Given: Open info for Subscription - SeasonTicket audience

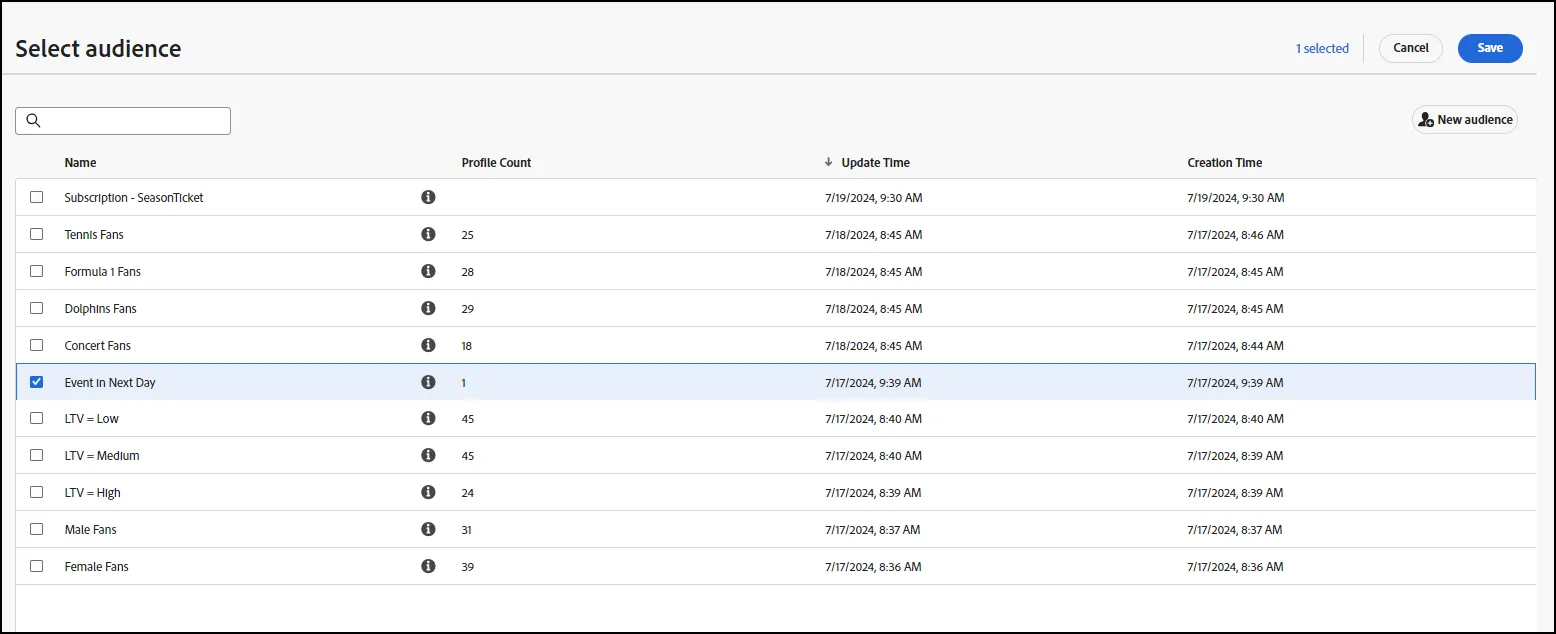Looking at the screenshot, I should 428,197.
